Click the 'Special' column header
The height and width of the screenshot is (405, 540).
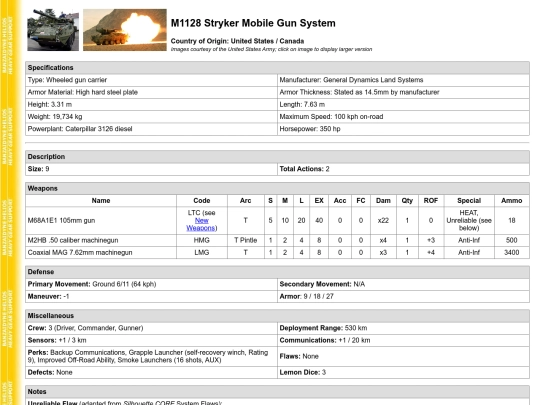469,201
